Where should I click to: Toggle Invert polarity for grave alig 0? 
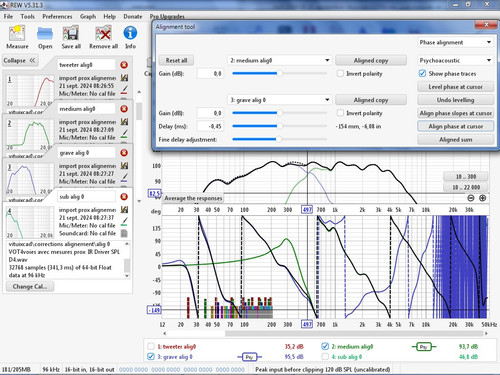pyautogui.click(x=340, y=113)
